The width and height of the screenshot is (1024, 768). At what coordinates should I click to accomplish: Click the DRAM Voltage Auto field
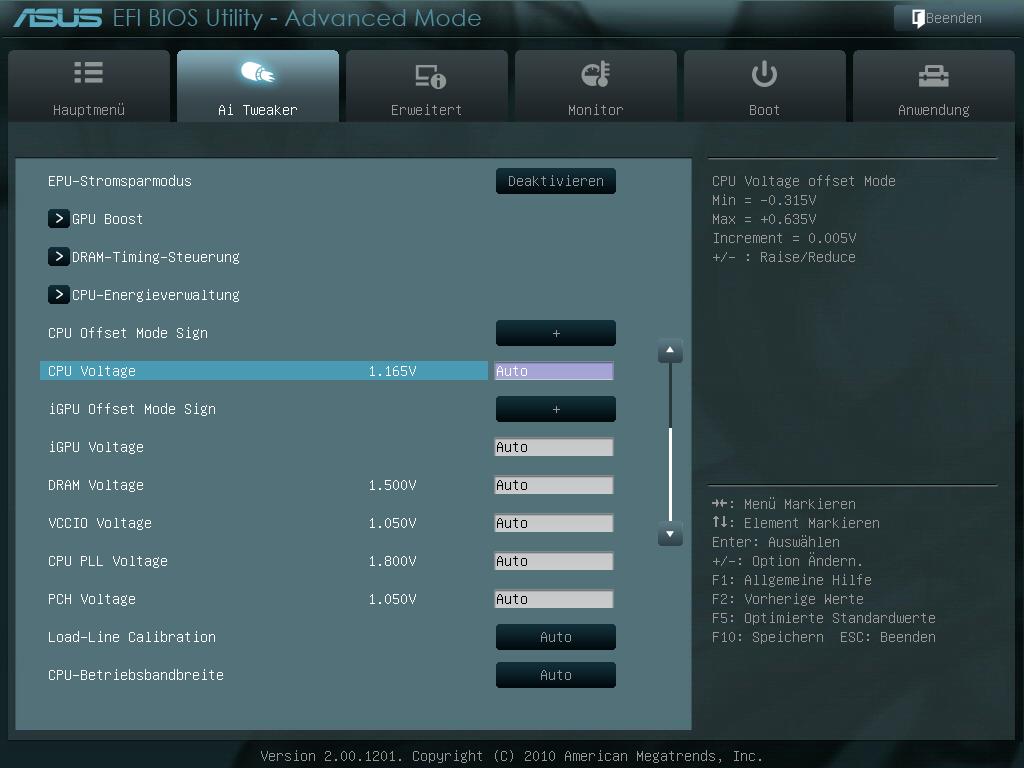554,485
